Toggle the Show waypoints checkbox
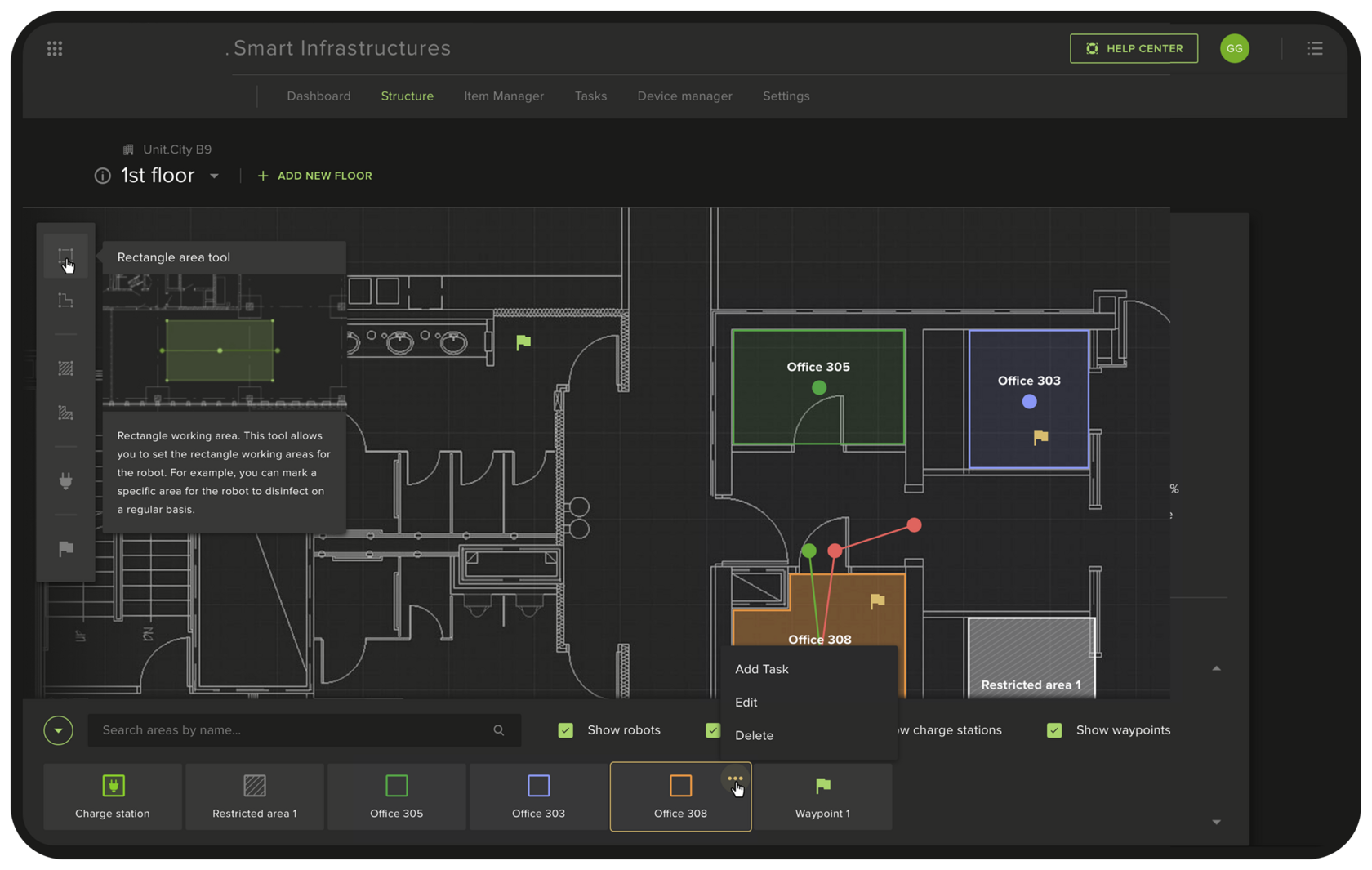The width and height of the screenshot is (1372, 870). click(x=1054, y=730)
